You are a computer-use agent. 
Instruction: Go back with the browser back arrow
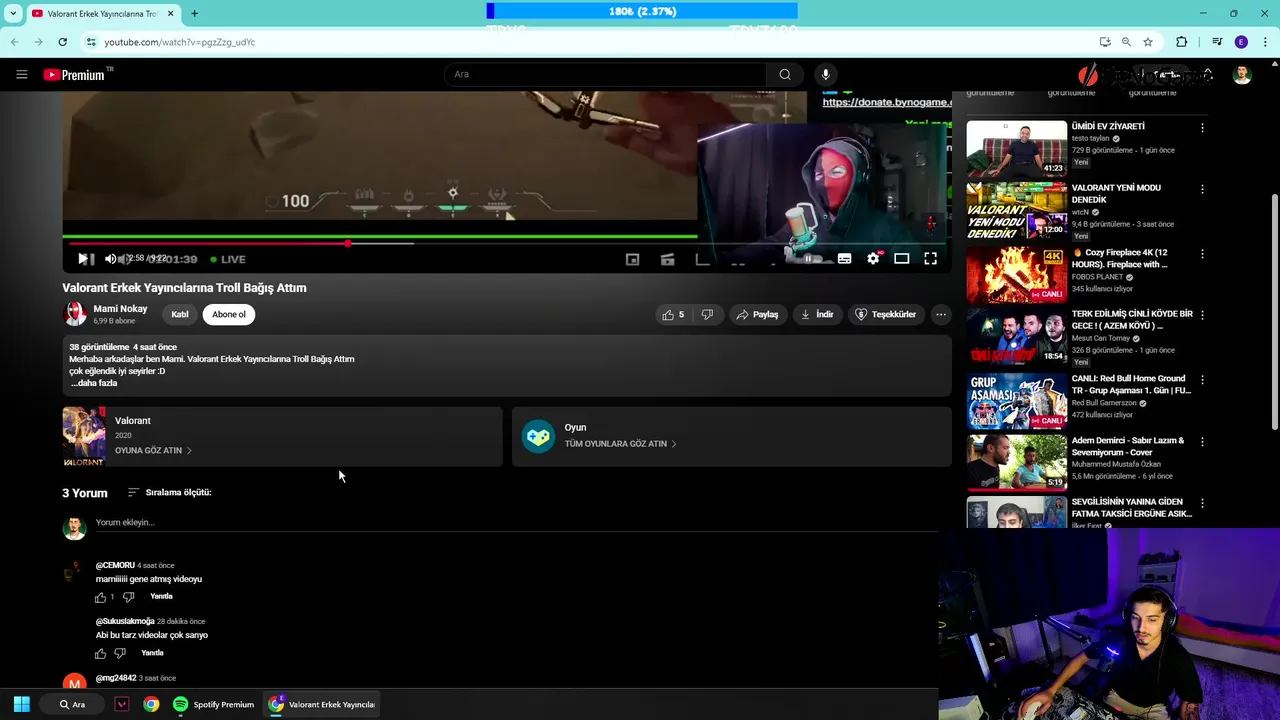14,42
